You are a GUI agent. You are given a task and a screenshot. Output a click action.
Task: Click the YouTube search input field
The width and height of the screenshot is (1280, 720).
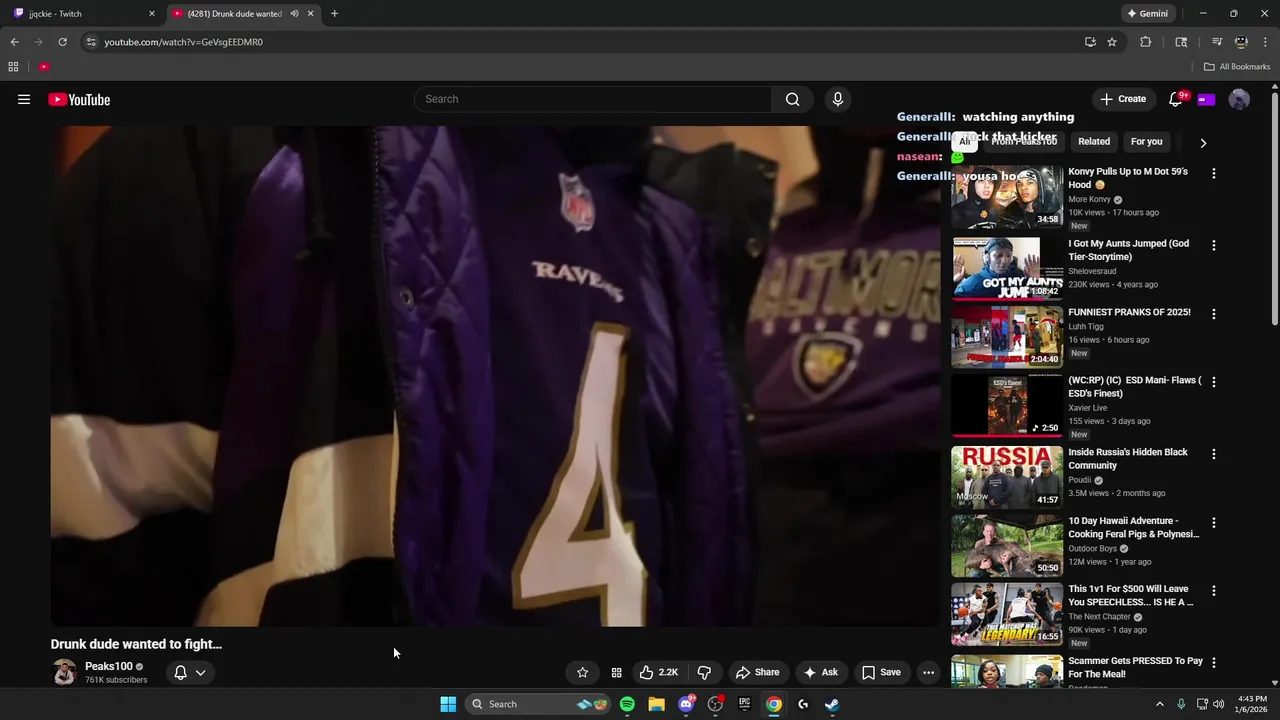coord(592,99)
